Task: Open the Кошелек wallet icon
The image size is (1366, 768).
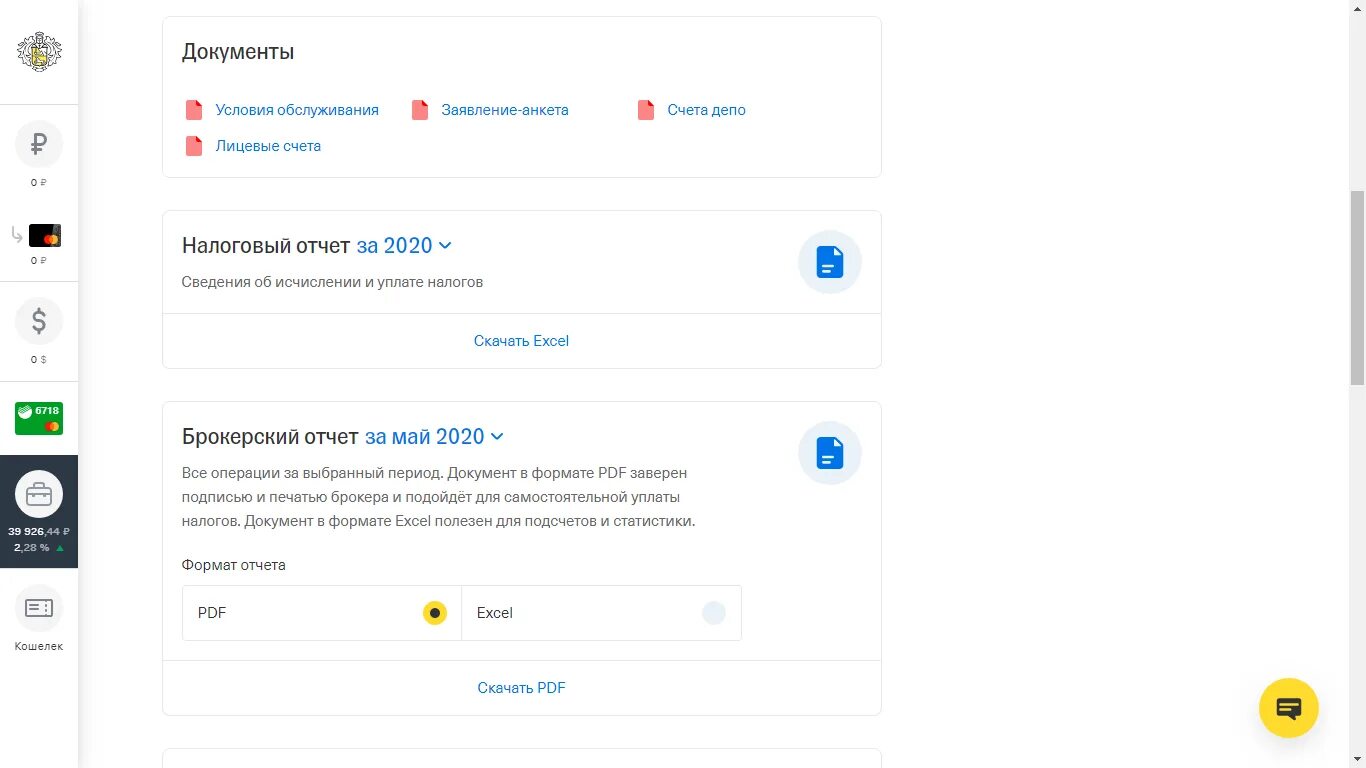Action: tap(39, 608)
